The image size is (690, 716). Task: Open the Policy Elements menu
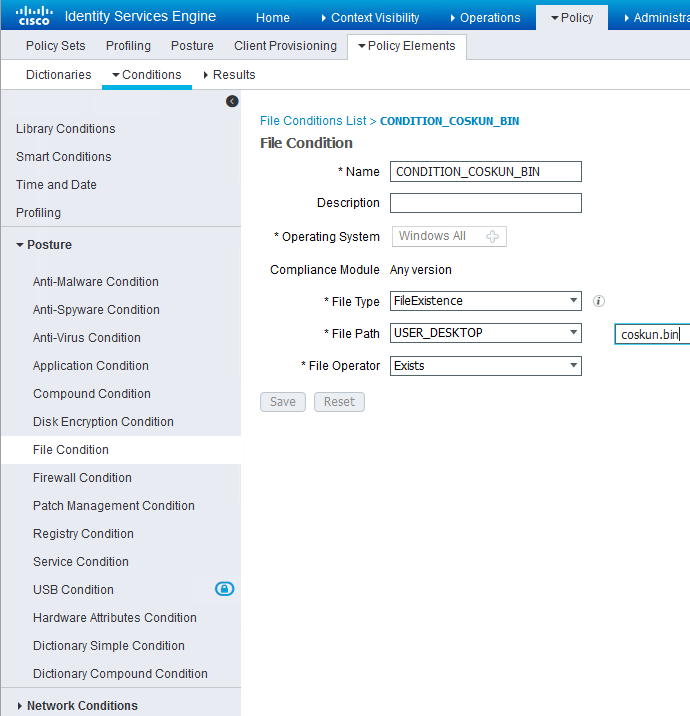(407, 46)
